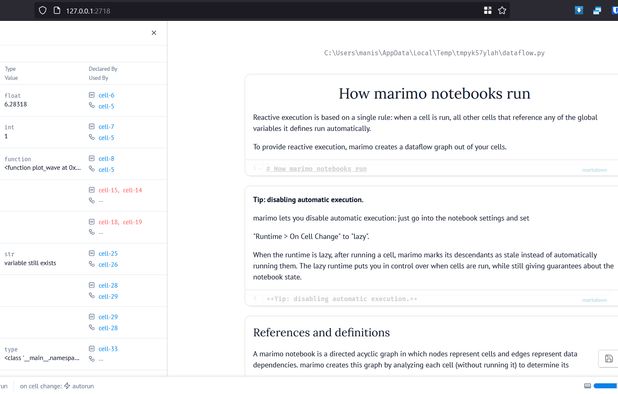The width and height of the screenshot is (618, 394).
Task: Click the declared-by icon beside cell-18, cell-19
Action: [92, 222]
